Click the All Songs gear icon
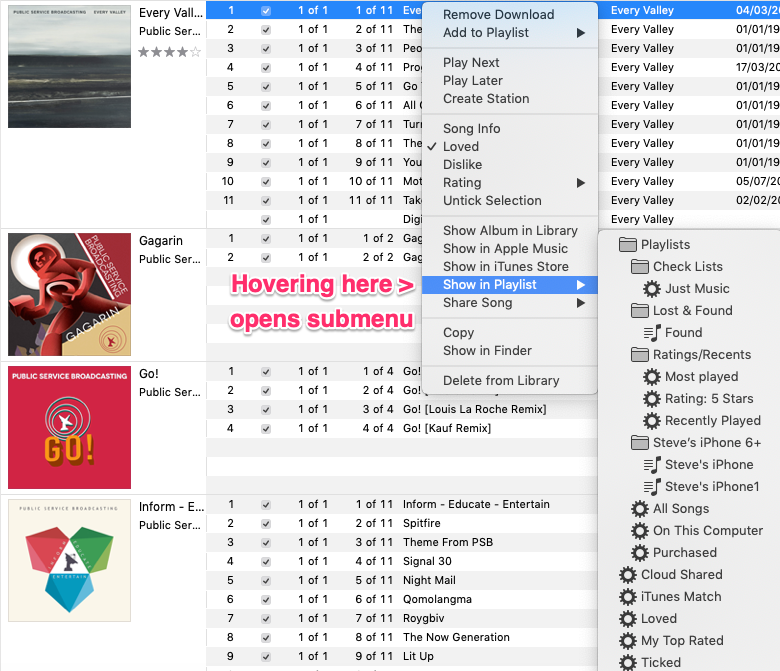780x671 pixels. pyautogui.click(x=640, y=509)
